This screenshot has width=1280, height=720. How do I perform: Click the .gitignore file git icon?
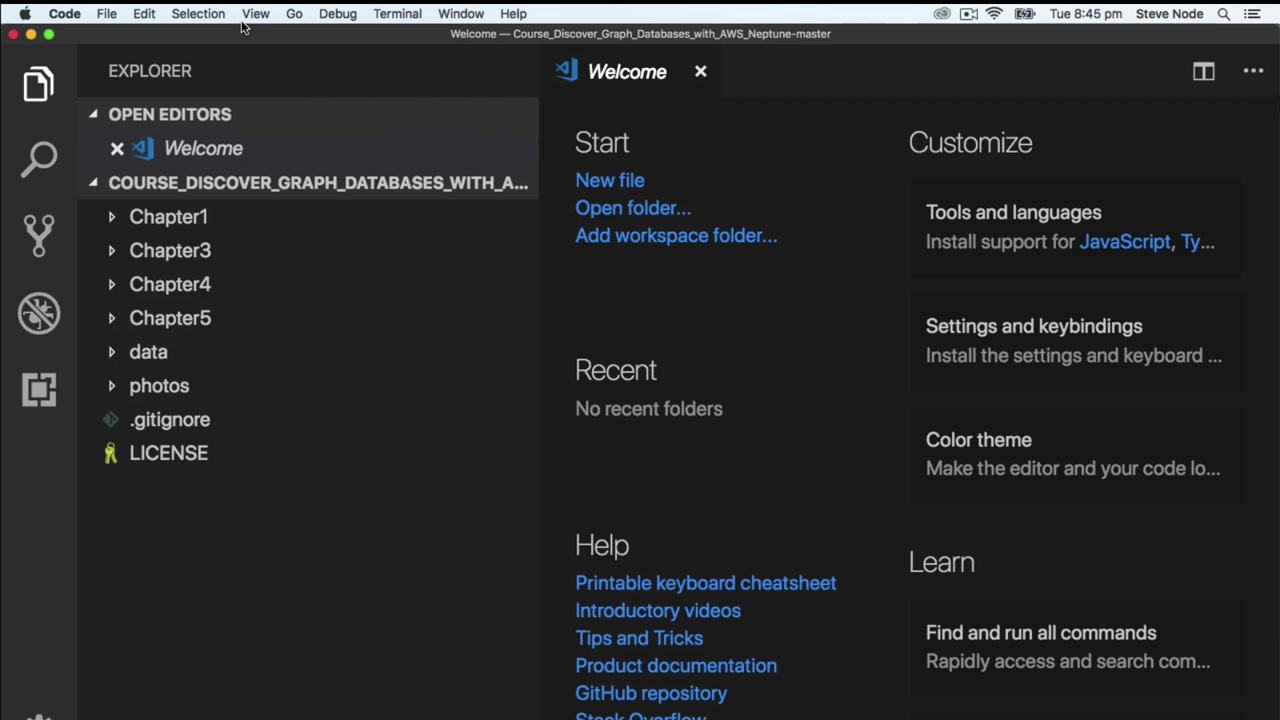110,420
